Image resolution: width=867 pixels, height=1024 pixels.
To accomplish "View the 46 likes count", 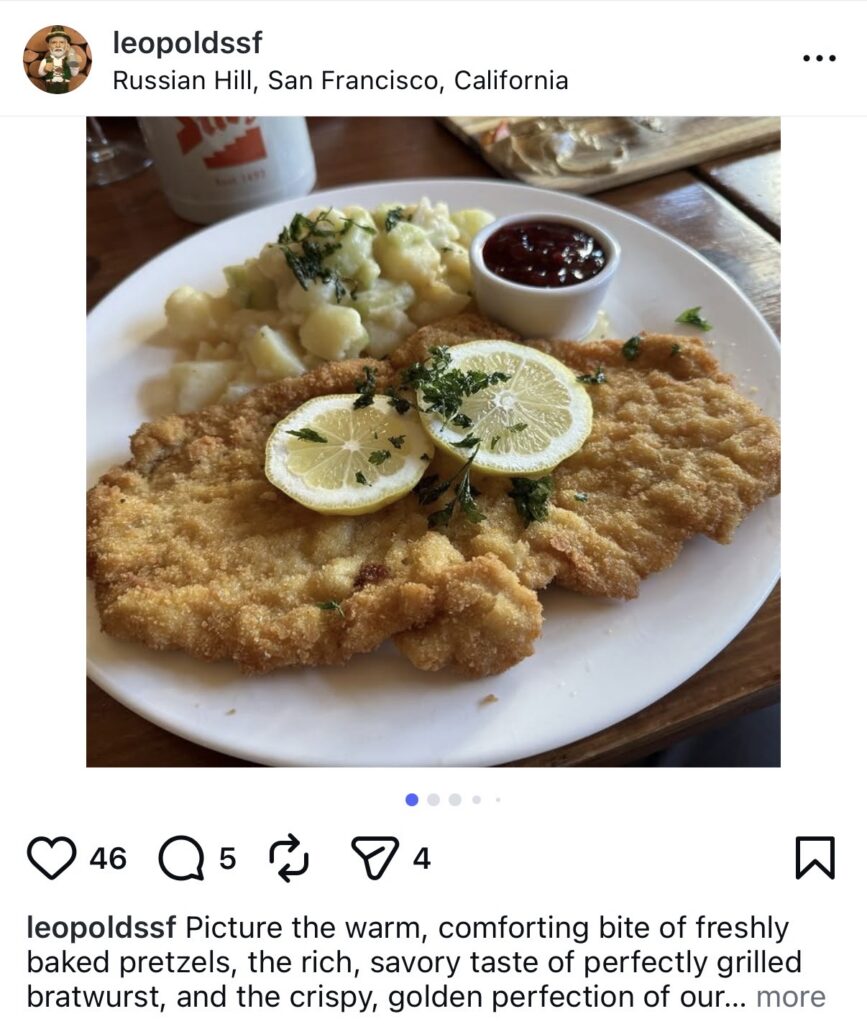I will tap(108, 858).
